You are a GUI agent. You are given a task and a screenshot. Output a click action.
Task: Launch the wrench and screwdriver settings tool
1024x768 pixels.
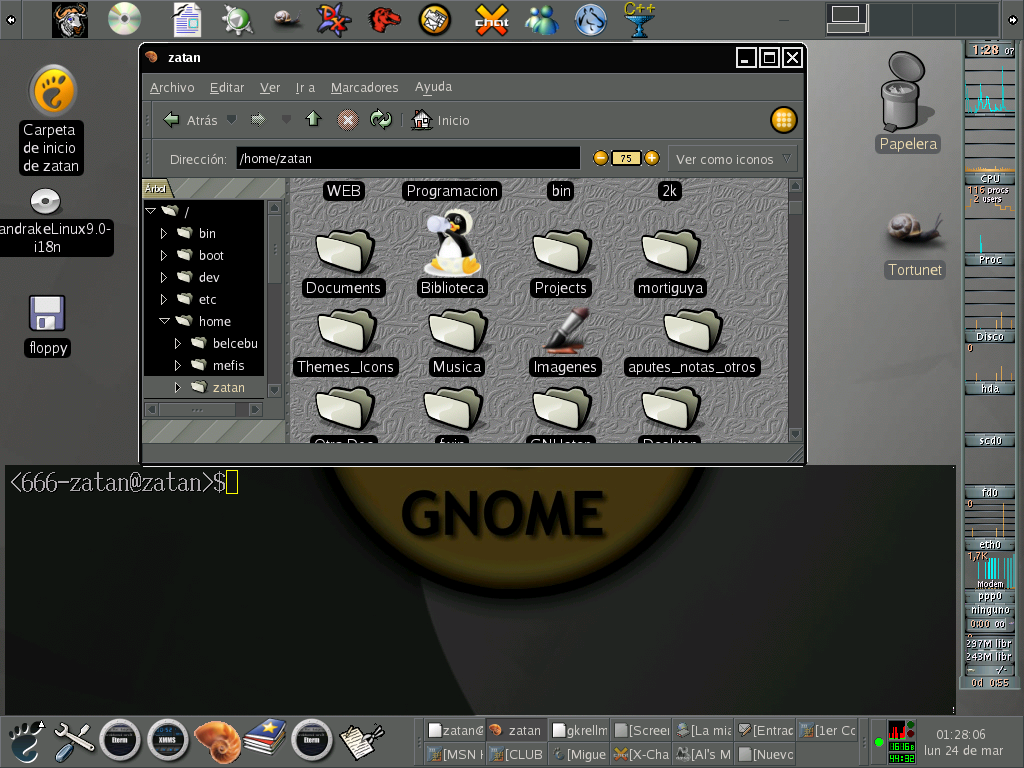pos(72,741)
